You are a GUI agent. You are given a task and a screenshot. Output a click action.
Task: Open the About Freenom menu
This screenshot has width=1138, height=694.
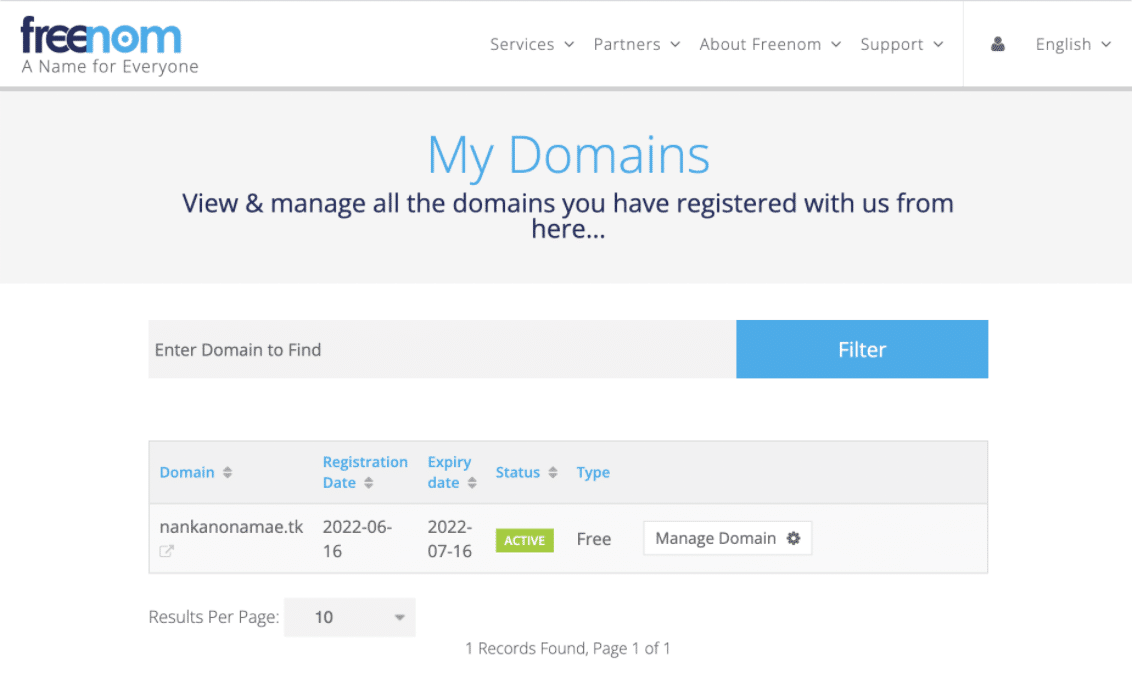click(x=770, y=44)
